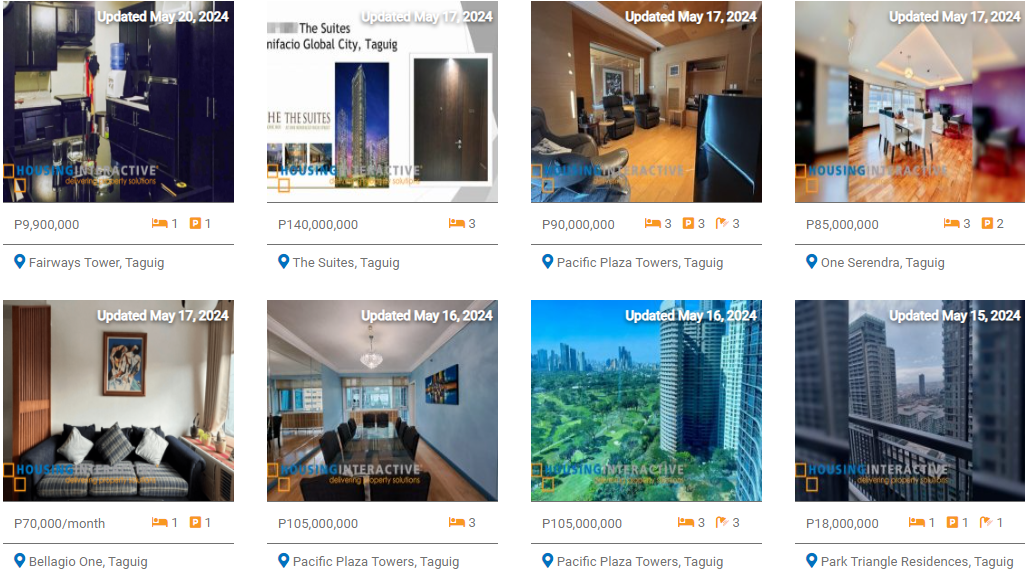The image size is (1025, 577).
Task: Click the parking icon on One Serendra listing
Action: [987, 223]
